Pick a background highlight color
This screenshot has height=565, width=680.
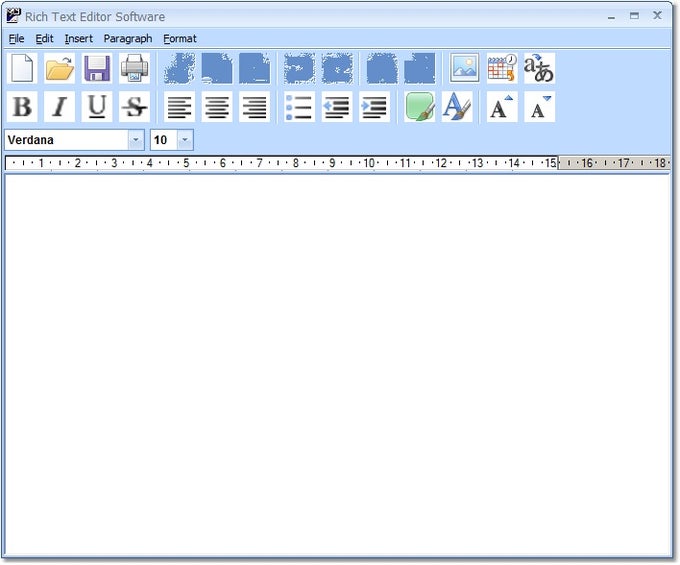coord(420,107)
